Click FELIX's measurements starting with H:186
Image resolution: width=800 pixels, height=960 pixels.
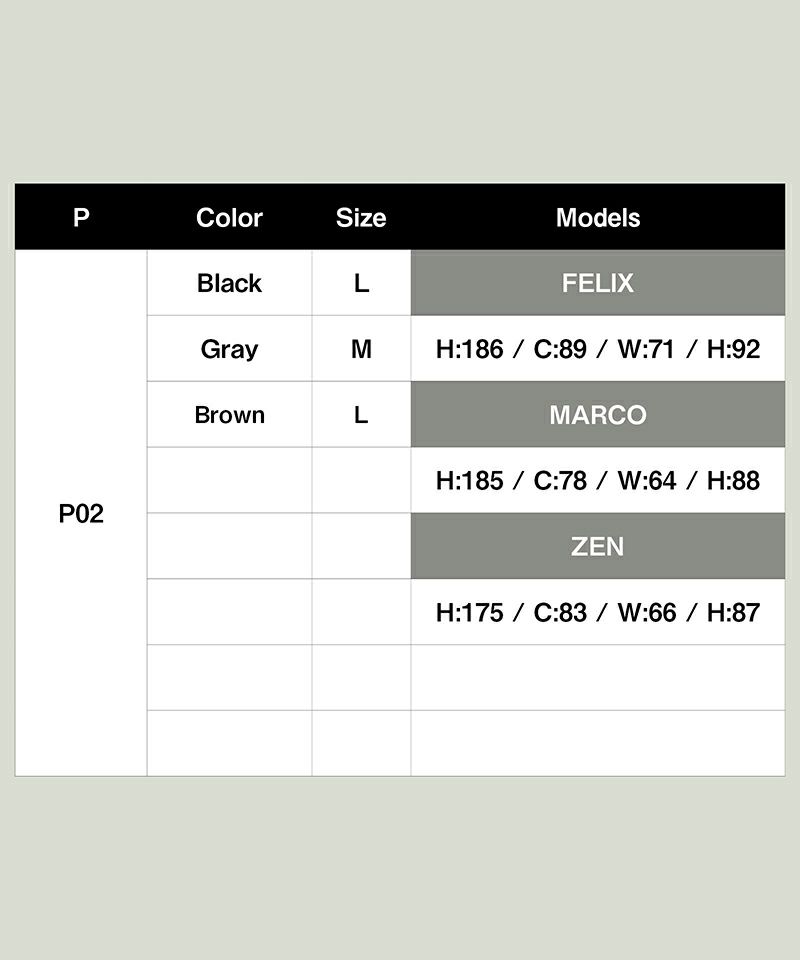598,349
